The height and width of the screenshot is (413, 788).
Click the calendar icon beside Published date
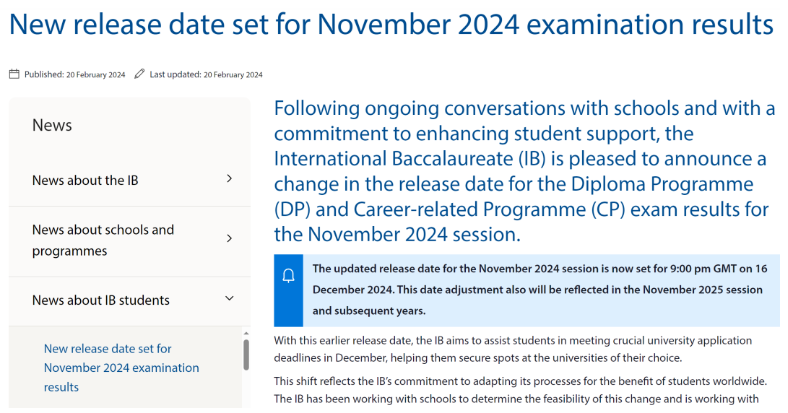coord(14,74)
